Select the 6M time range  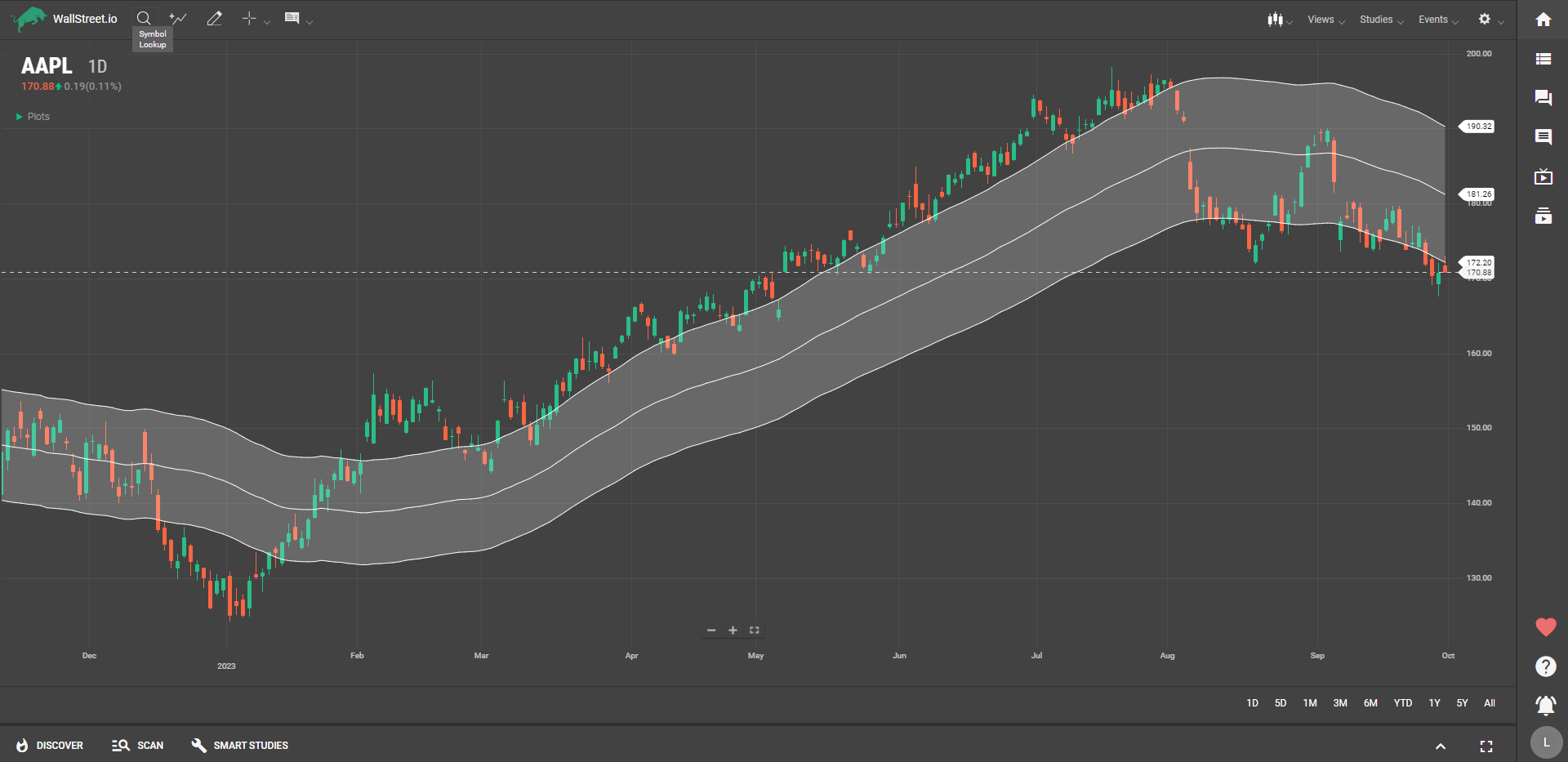(x=1370, y=703)
